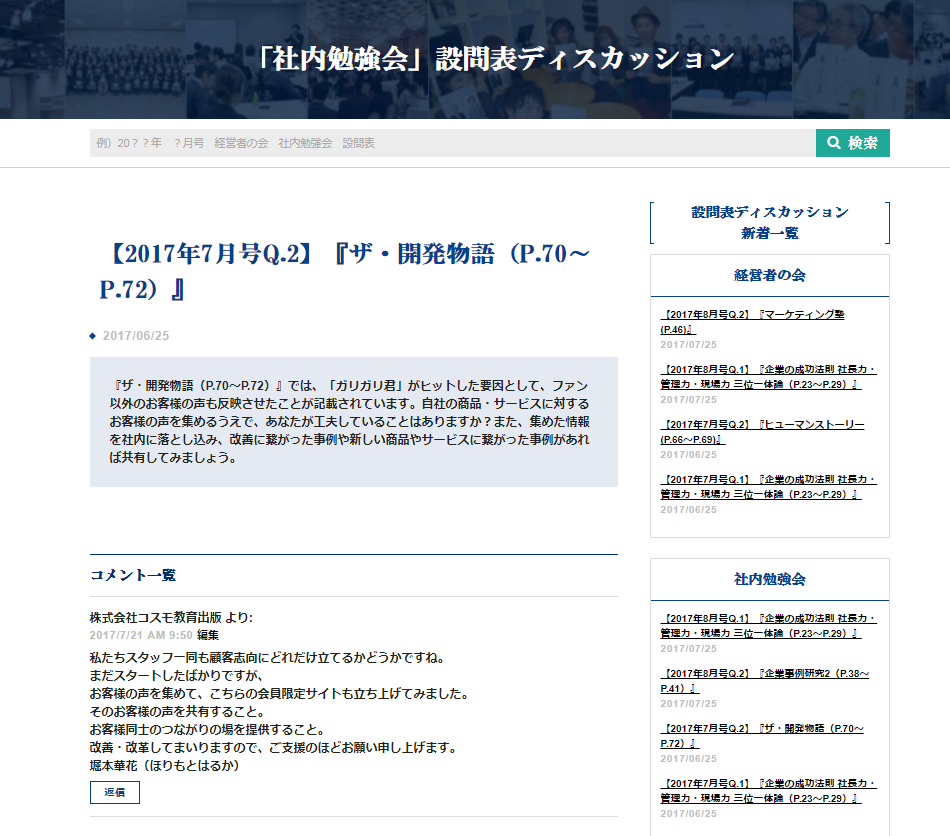Open 社内勉強会 2017年7月号Q.1 企業の成功法則 link
Image resolution: width=950 pixels, height=836 pixels.
coord(768,791)
